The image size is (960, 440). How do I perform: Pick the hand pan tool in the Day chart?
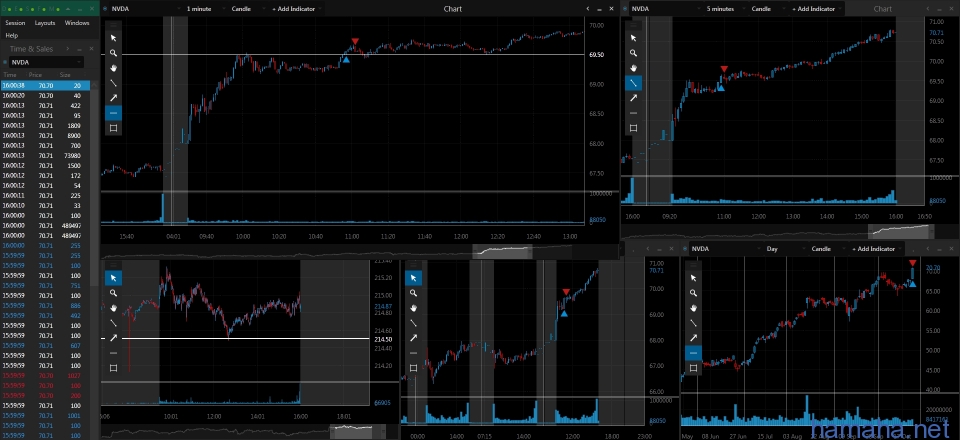tap(693, 308)
